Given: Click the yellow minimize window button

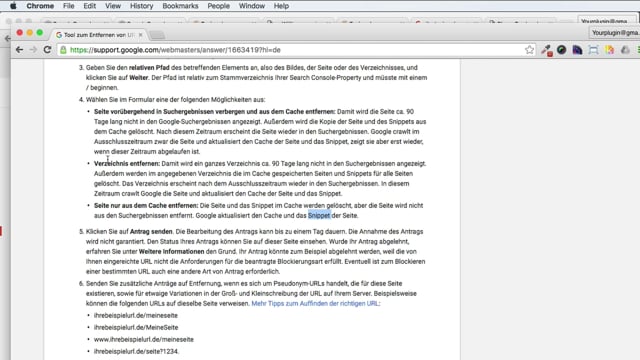Looking at the screenshot, I should (29, 32).
